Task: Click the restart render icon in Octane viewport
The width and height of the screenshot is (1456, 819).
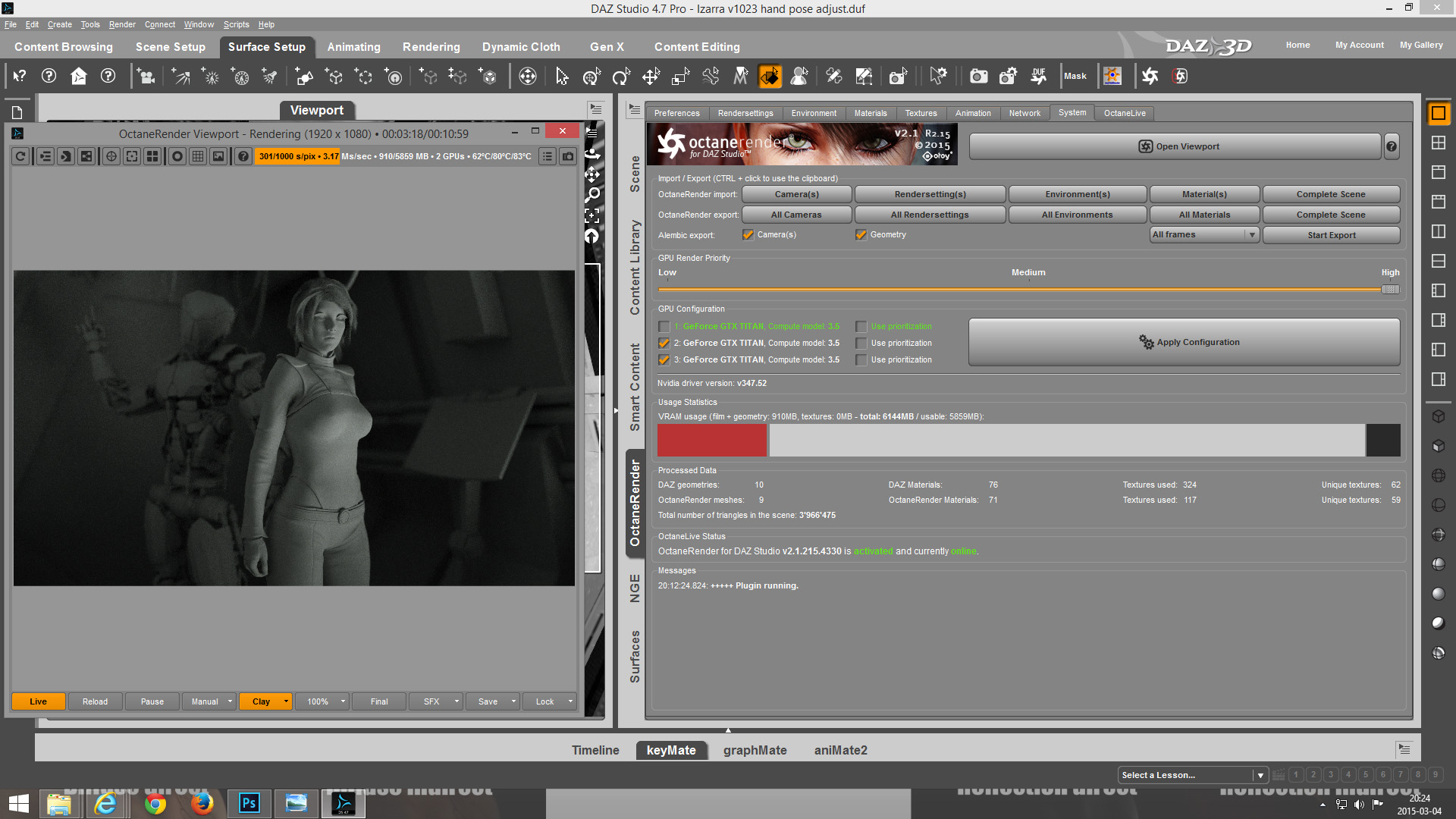Action: (x=20, y=156)
